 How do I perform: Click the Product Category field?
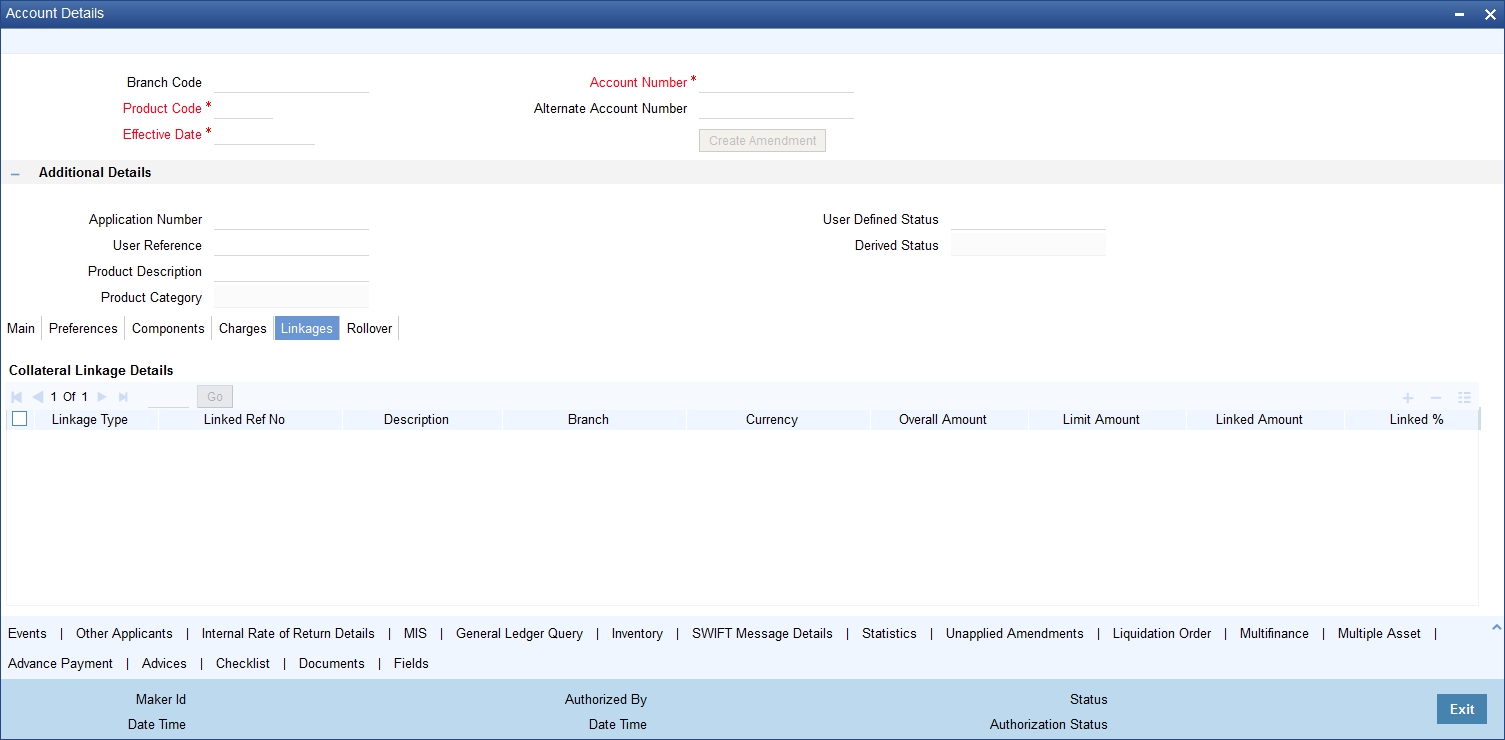[291, 298]
